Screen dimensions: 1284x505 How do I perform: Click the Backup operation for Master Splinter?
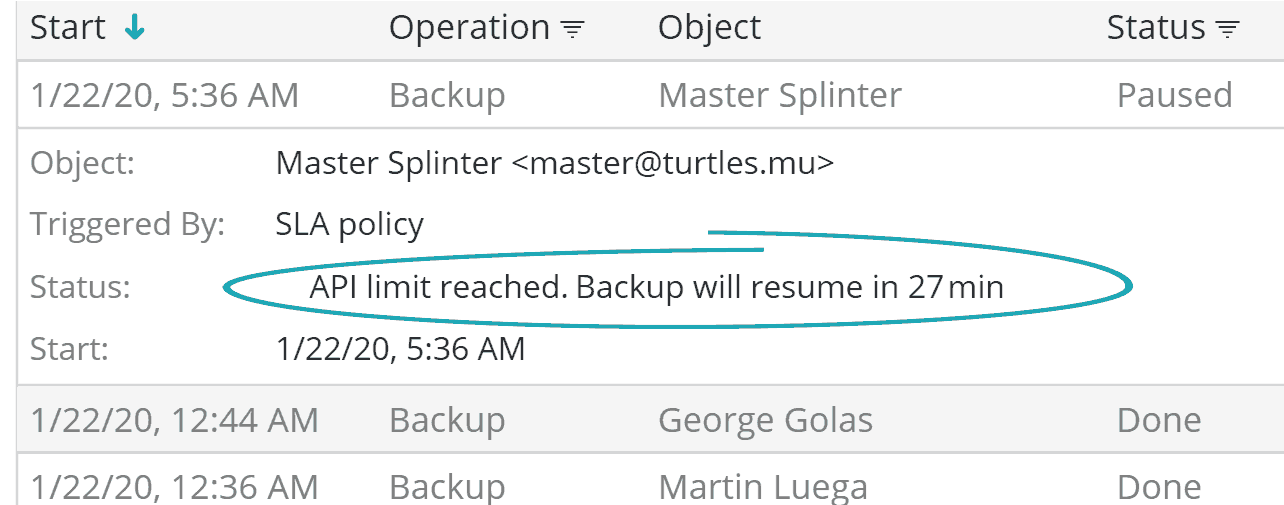447,95
